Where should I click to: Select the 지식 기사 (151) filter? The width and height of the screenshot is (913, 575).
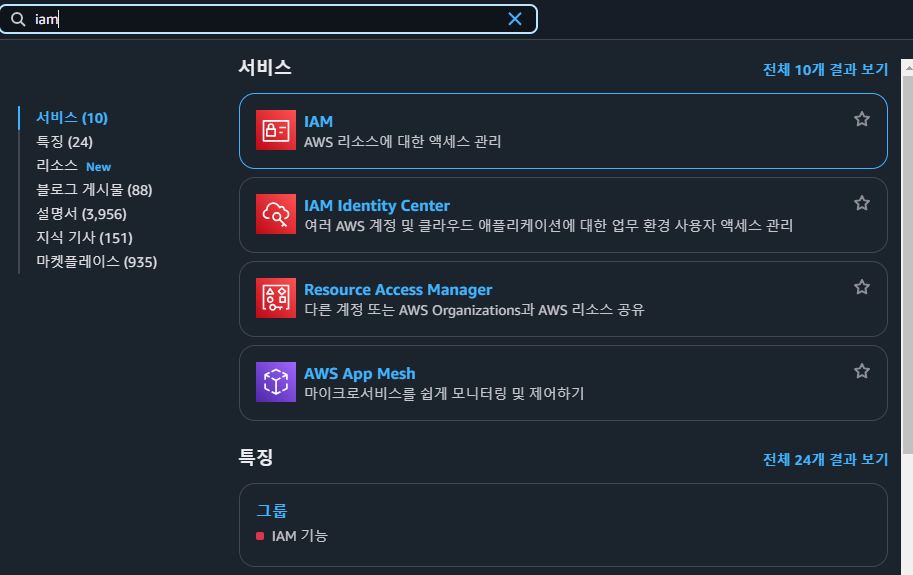tap(84, 237)
